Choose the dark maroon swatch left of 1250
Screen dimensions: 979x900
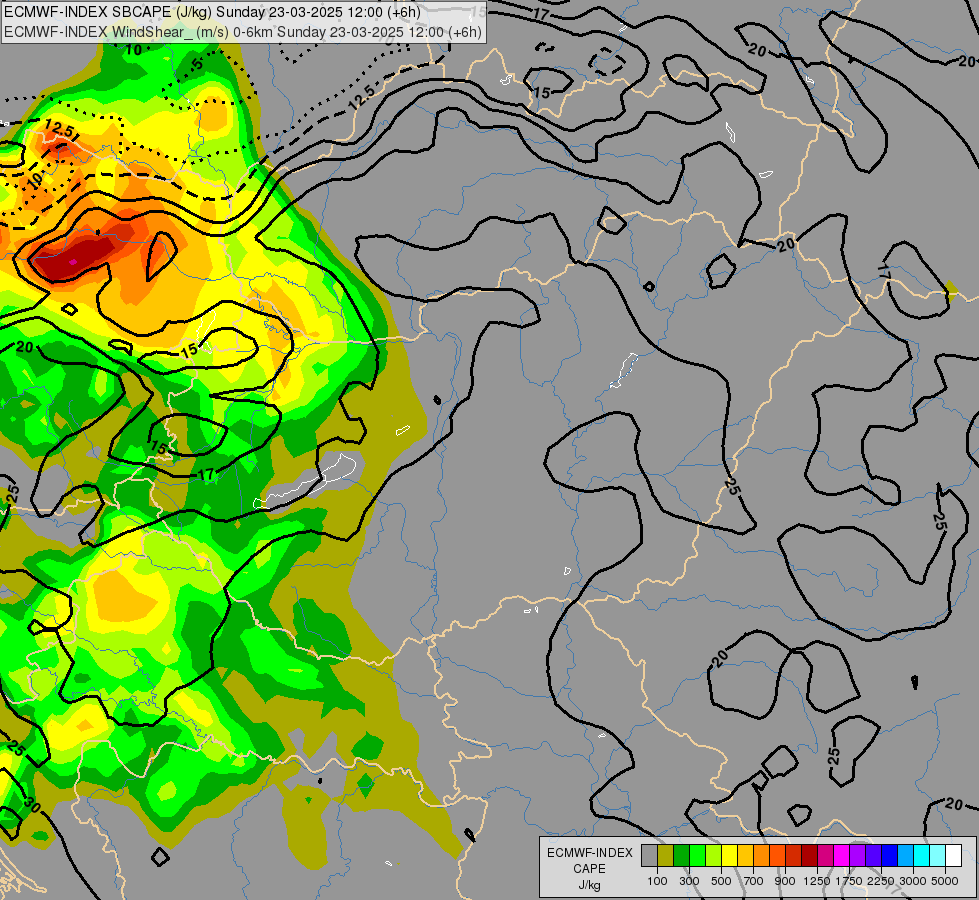(x=810, y=856)
